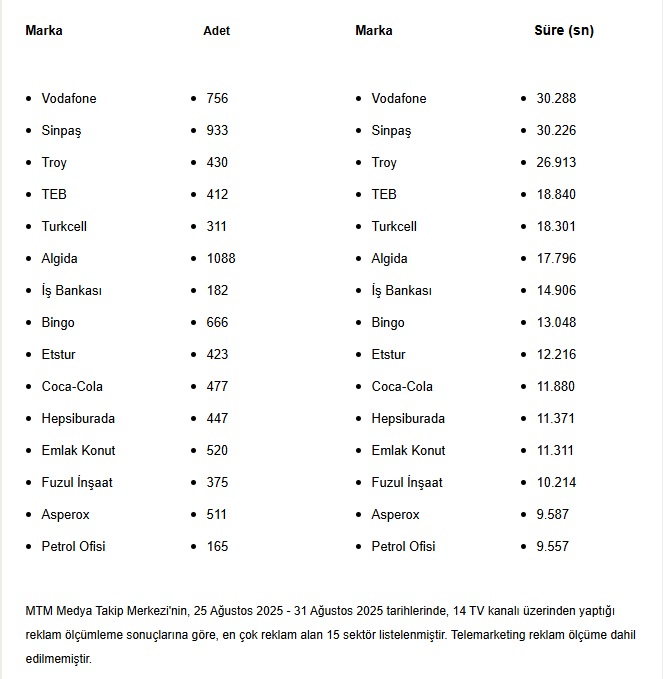This screenshot has height=679, width=663.
Task: Click Fuzul İnşaat duration 10.214
Action: 556,483
